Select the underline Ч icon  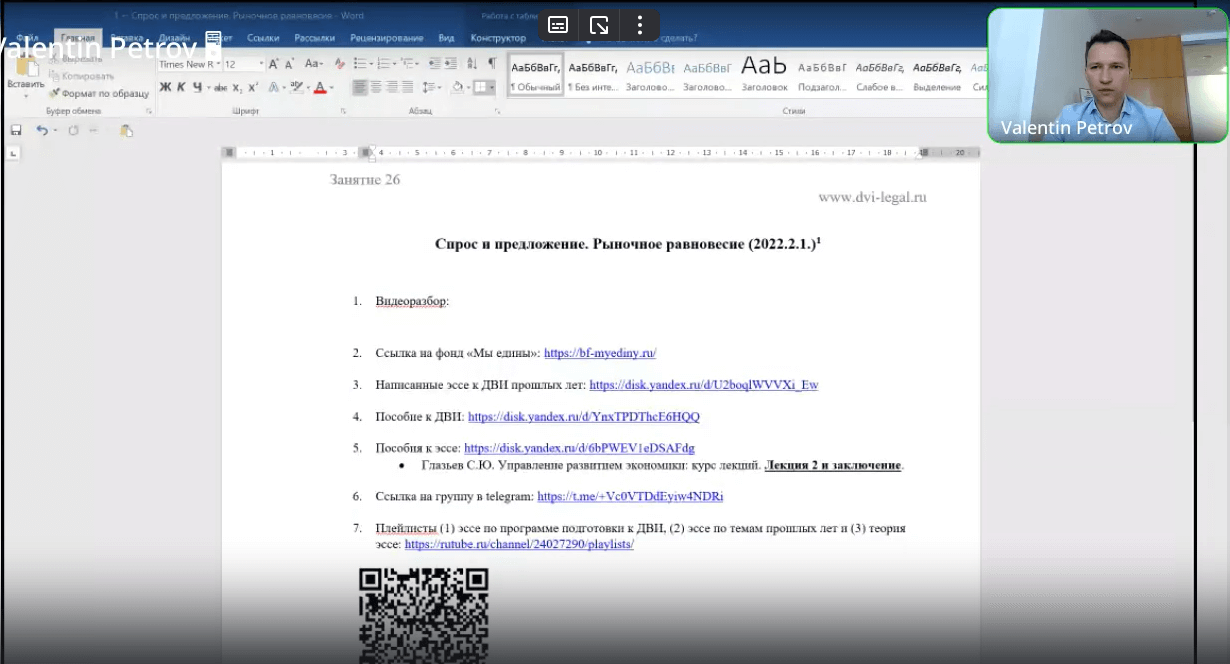[196, 88]
